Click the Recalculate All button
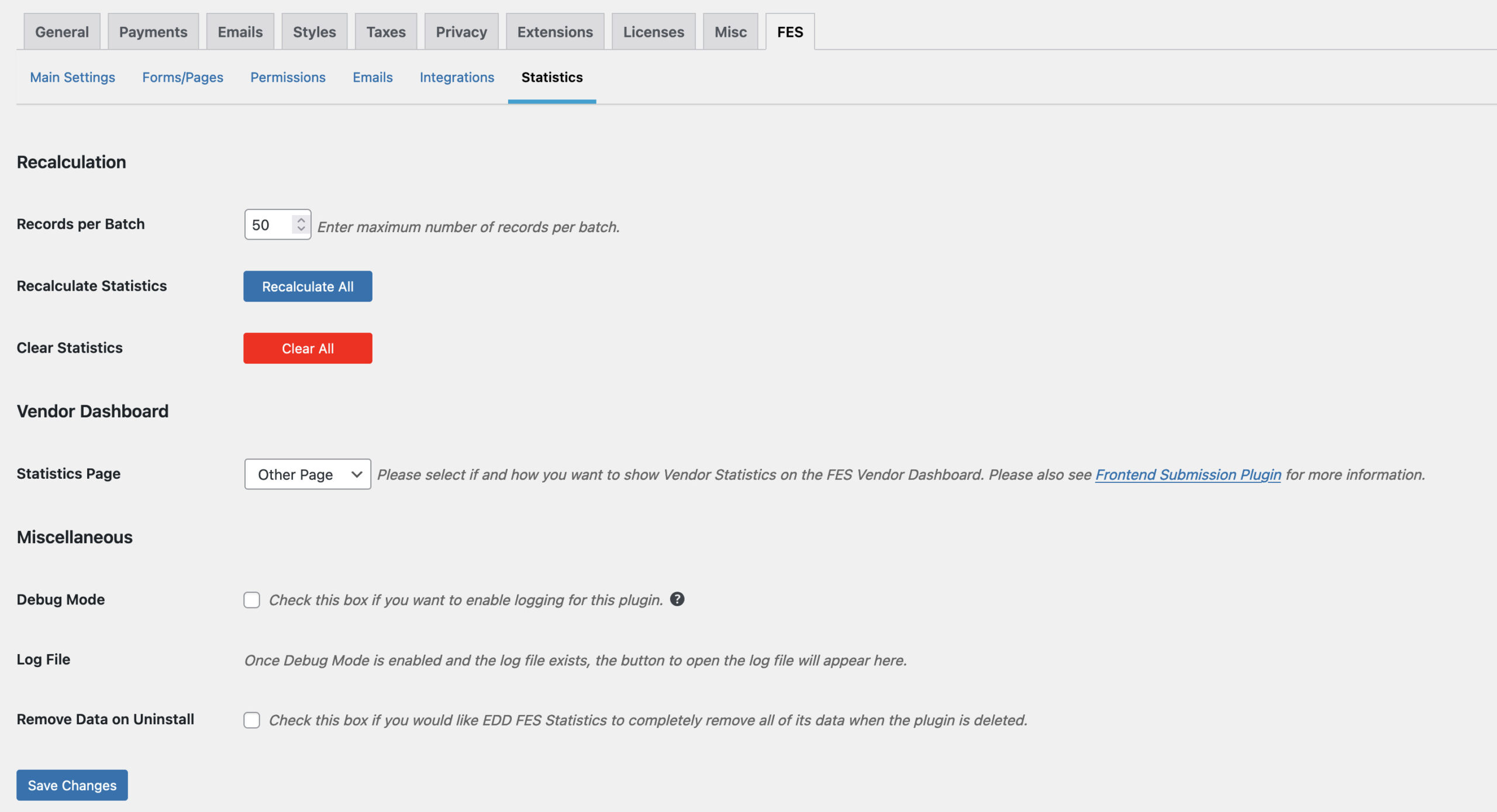The image size is (1497, 812). pyautogui.click(x=308, y=286)
